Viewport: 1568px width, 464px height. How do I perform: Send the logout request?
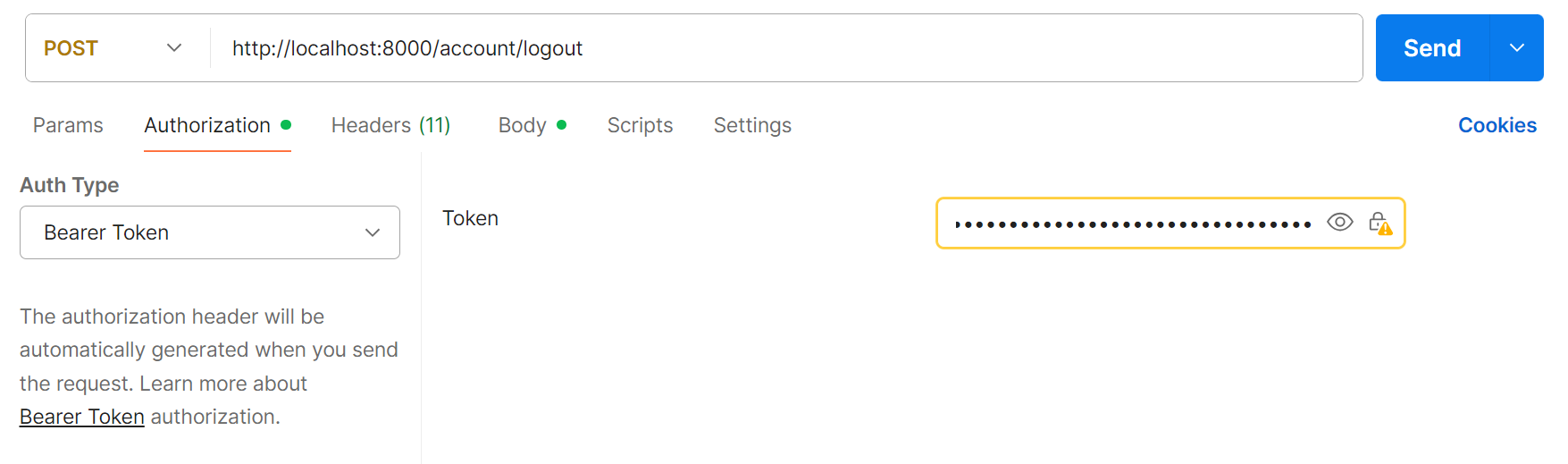pos(1432,48)
